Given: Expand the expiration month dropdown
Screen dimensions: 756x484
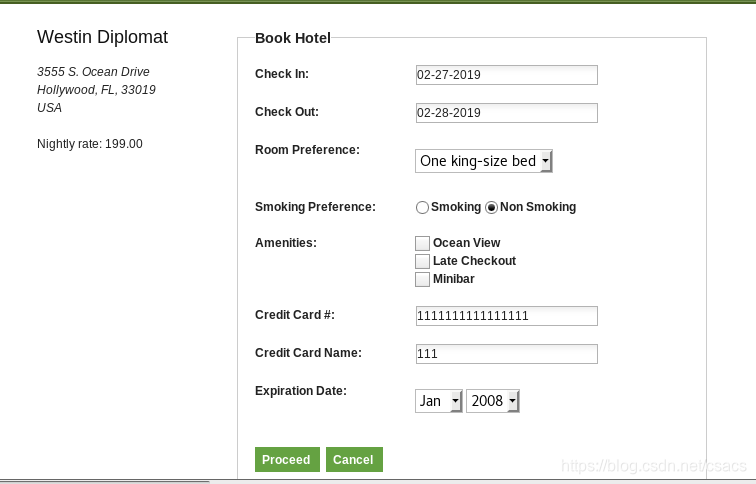Looking at the screenshot, I should (438, 401).
